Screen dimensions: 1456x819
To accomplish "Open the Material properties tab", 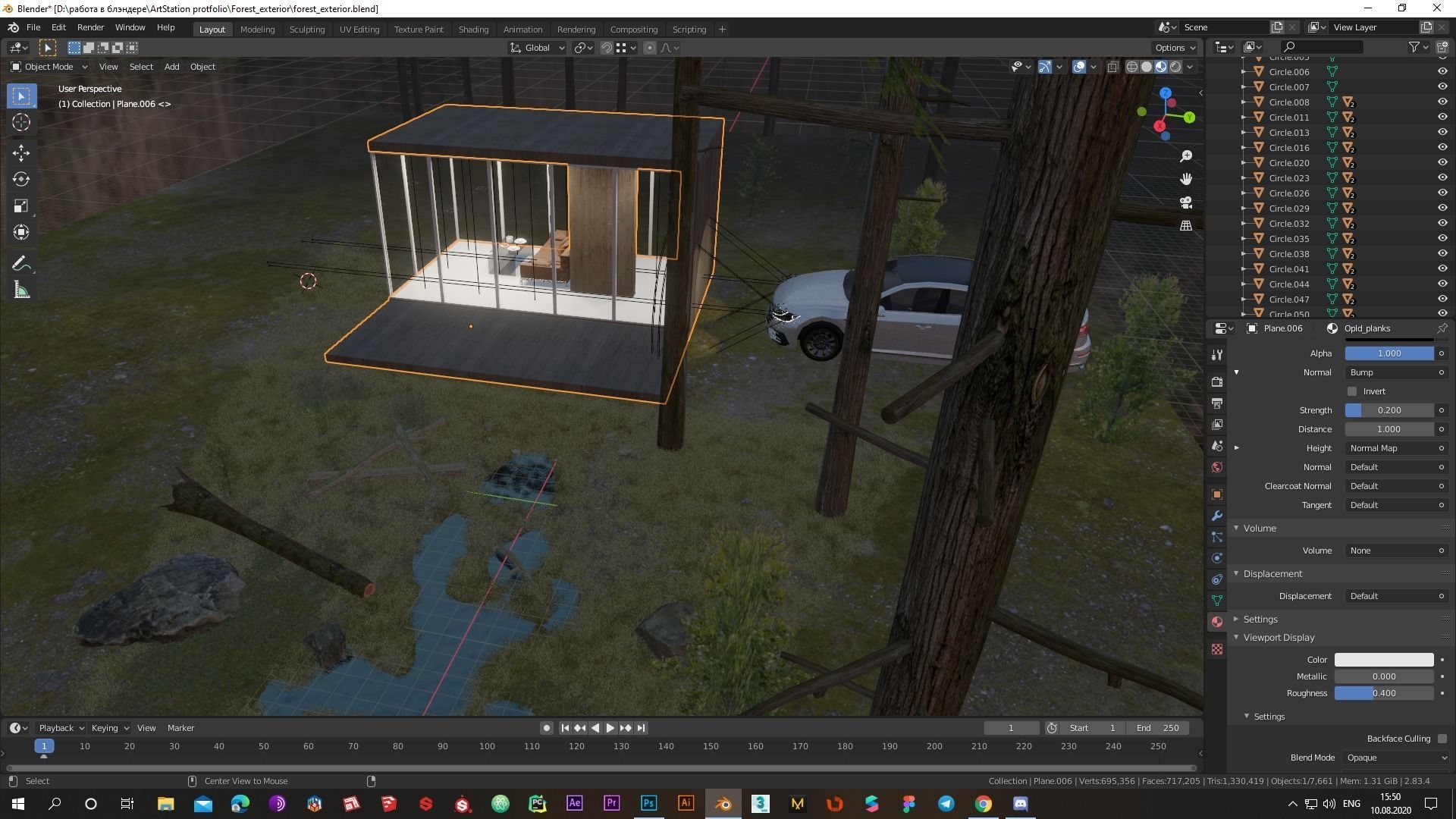I will pos(1217,622).
